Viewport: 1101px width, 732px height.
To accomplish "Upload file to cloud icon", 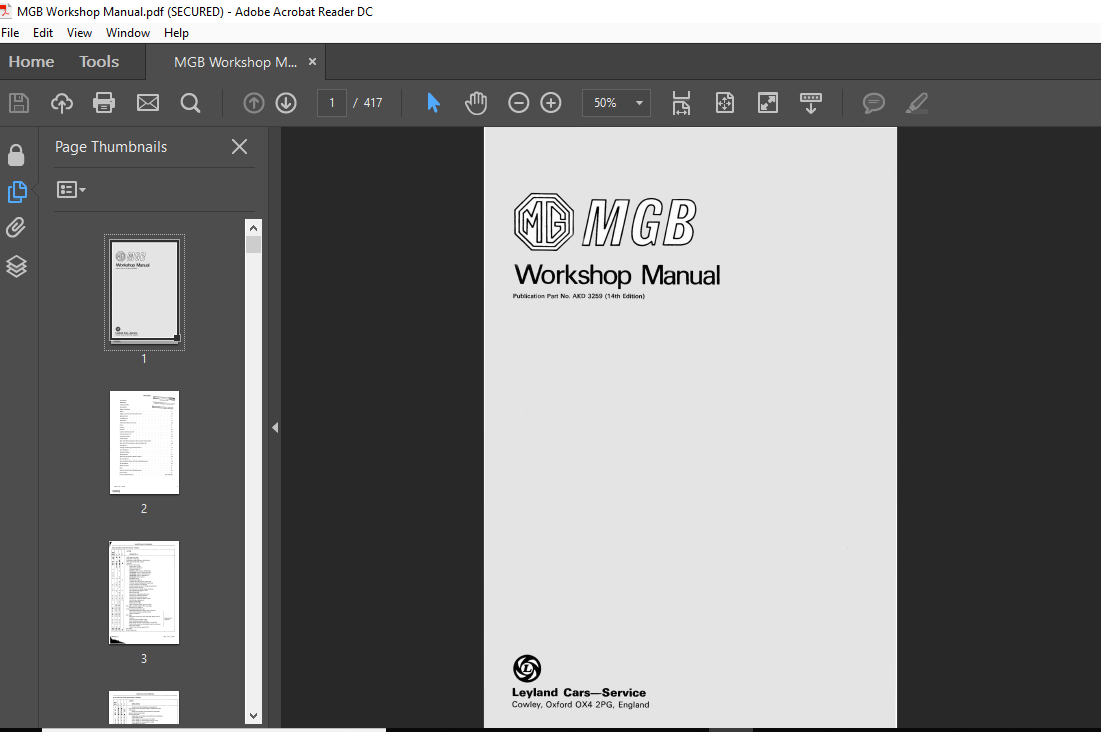I will coord(62,103).
